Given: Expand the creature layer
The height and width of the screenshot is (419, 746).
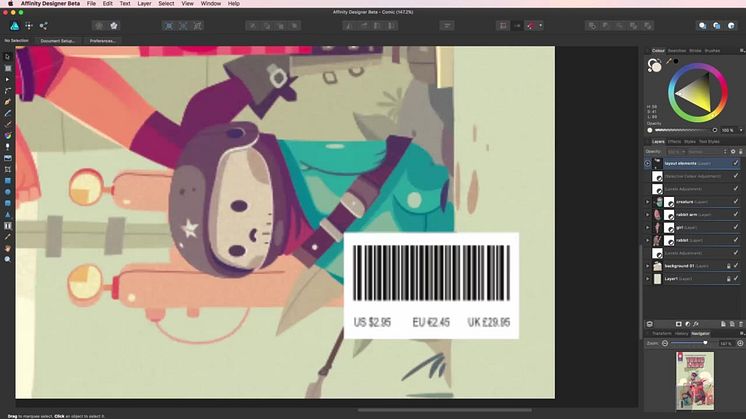Looking at the screenshot, I should [648, 202].
